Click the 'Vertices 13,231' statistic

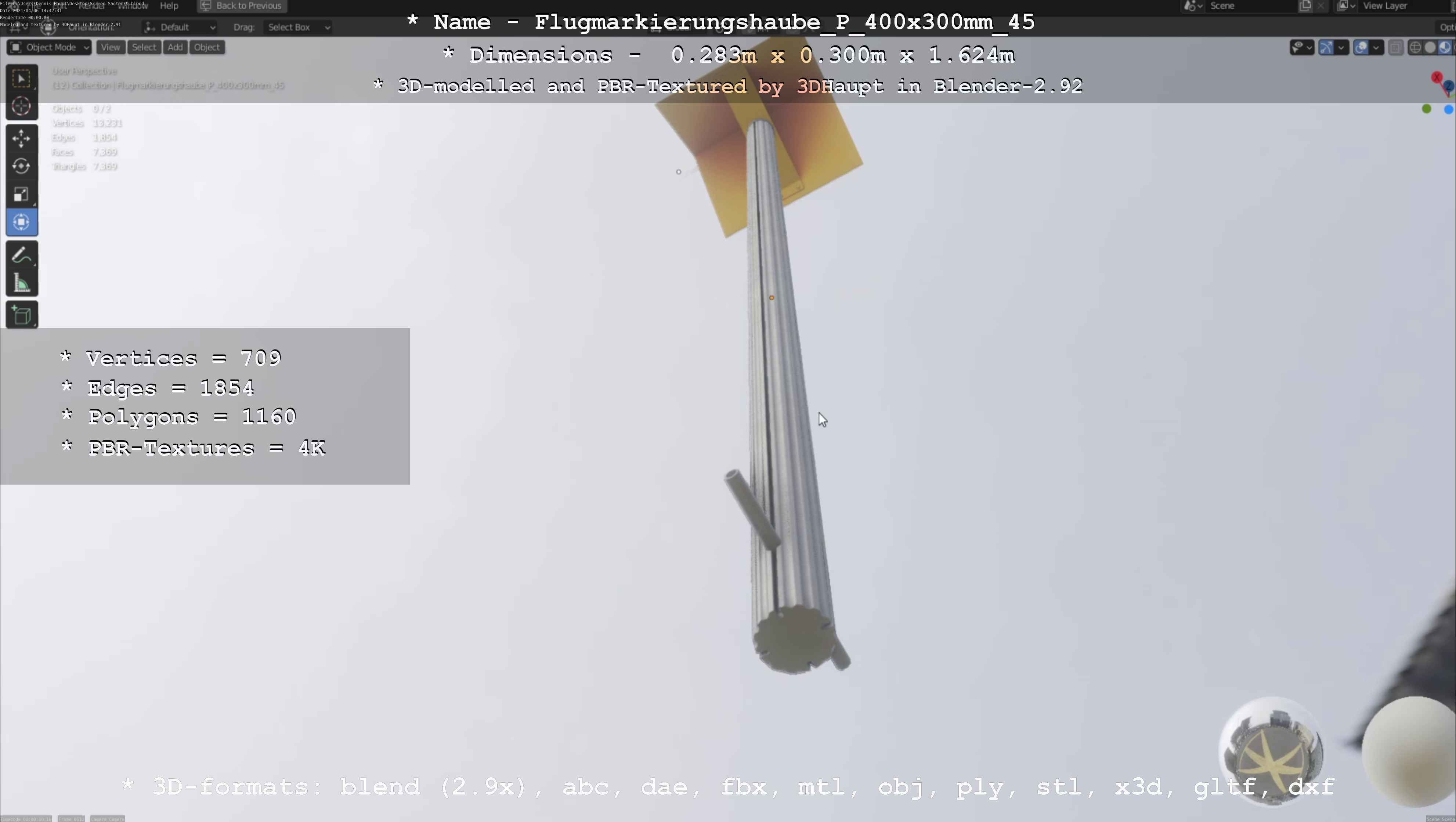87,123
